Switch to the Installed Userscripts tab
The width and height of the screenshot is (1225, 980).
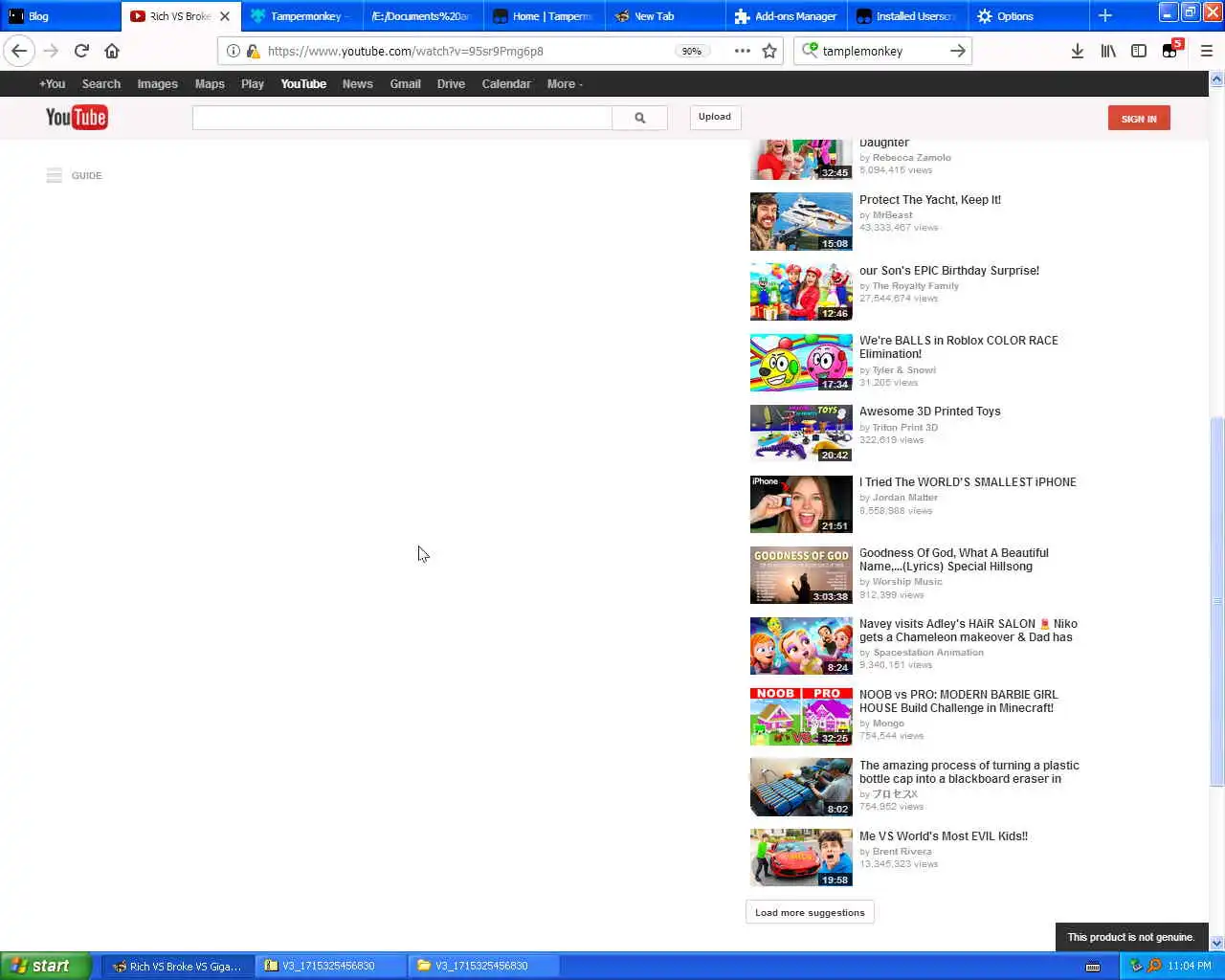(906, 16)
